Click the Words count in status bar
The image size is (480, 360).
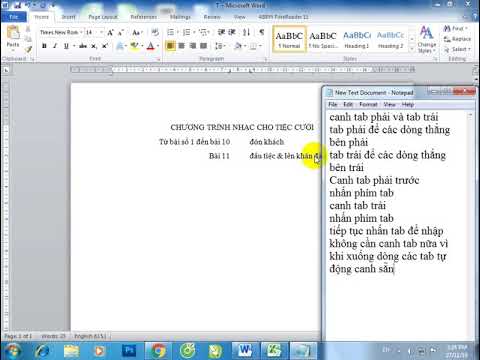tap(53, 336)
